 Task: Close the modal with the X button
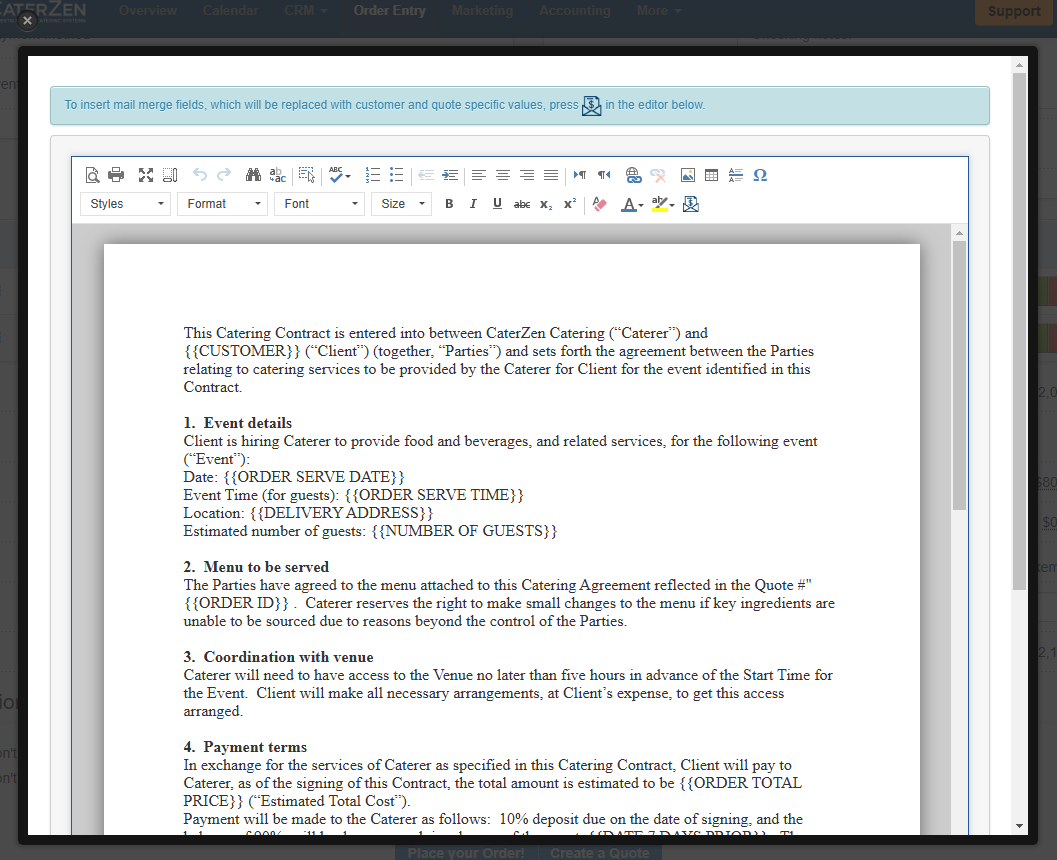tap(27, 21)
